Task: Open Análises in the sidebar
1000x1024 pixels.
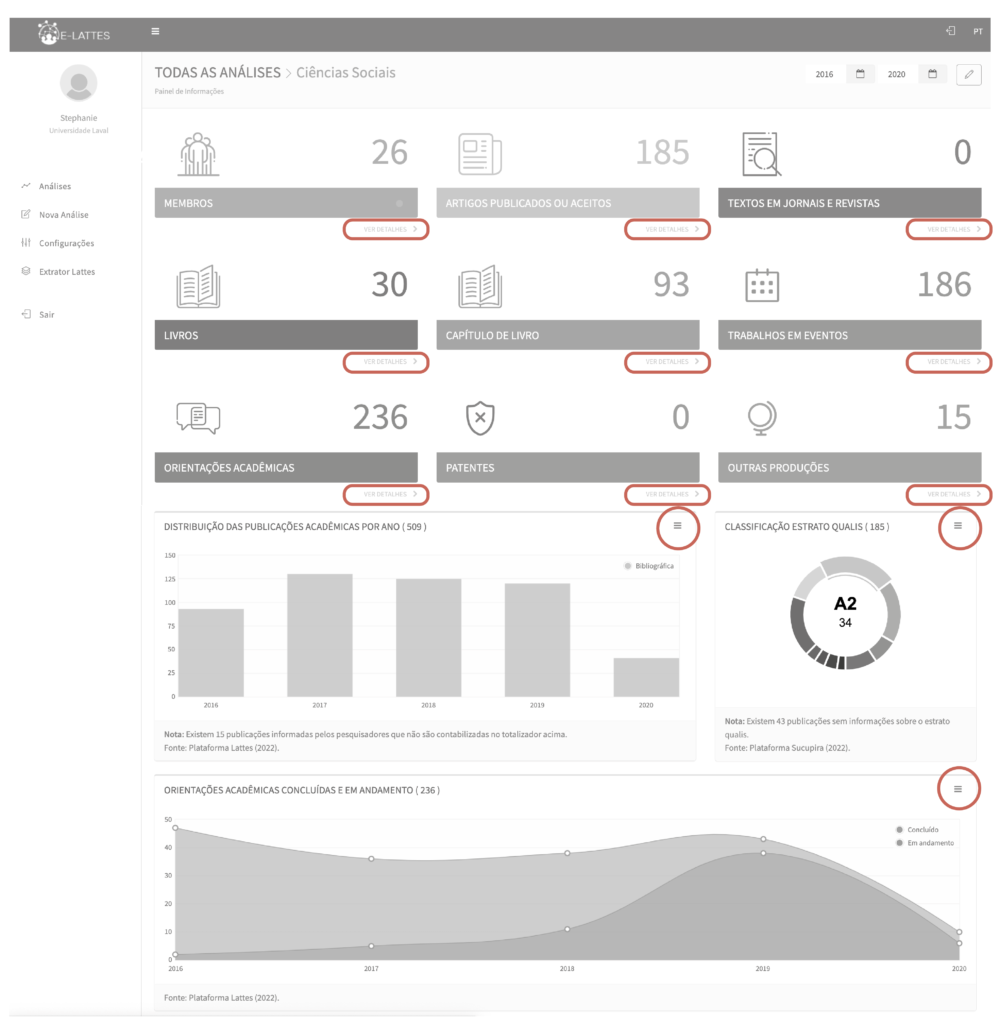Action: (54, 186)
